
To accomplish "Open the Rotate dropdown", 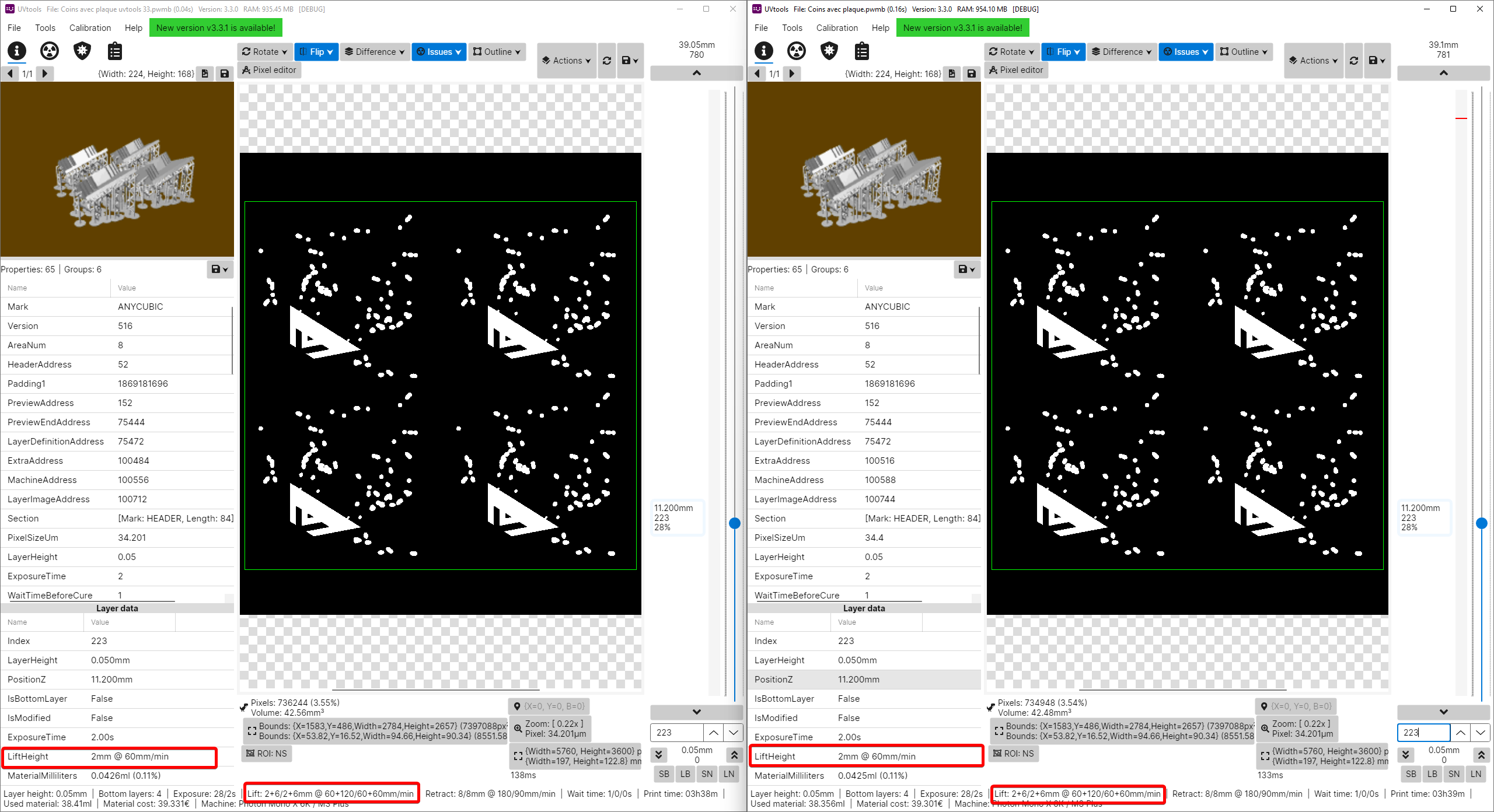I will [265, 51].
